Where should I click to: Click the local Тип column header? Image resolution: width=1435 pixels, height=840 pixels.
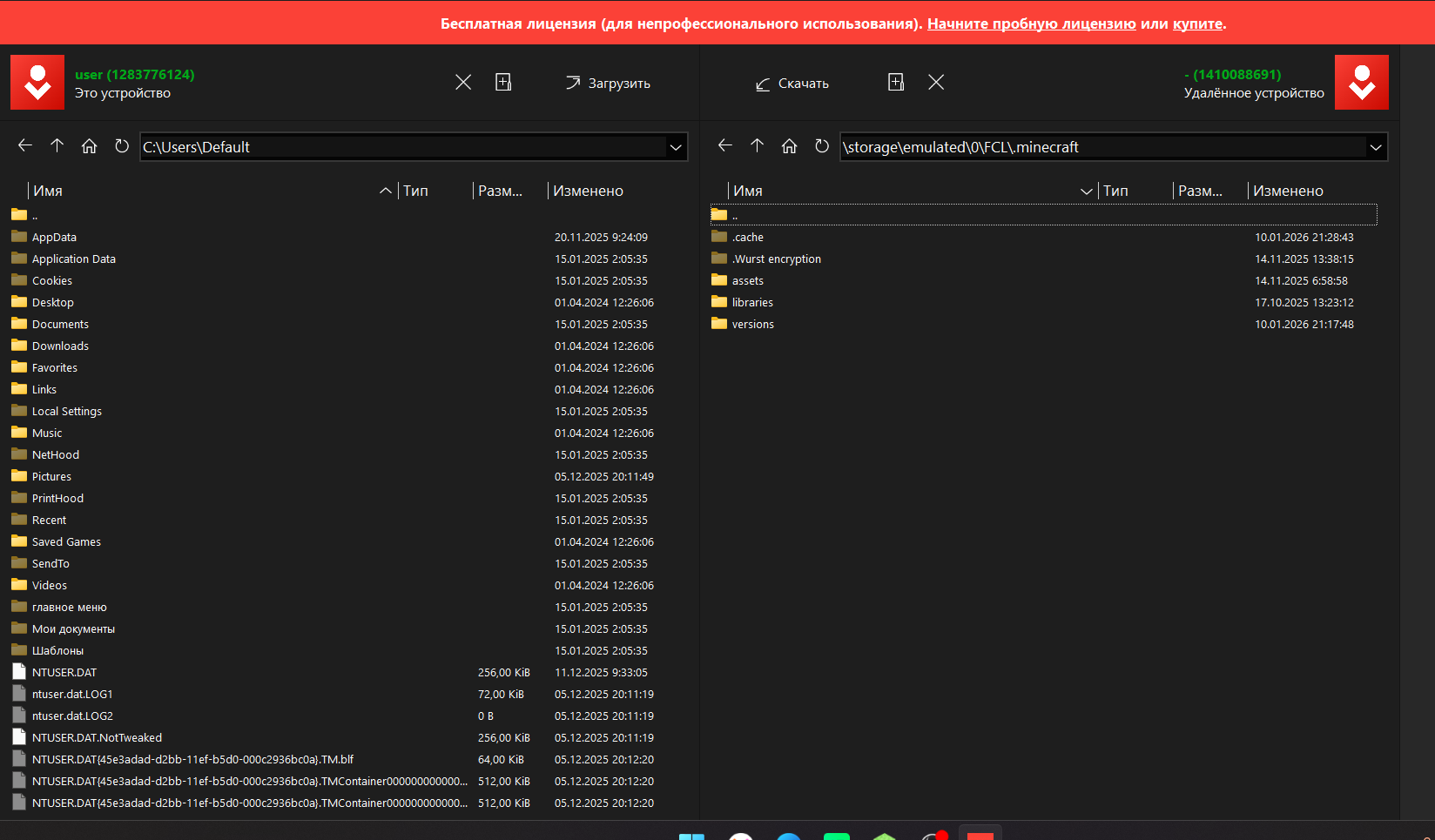[x=416, y=191]
